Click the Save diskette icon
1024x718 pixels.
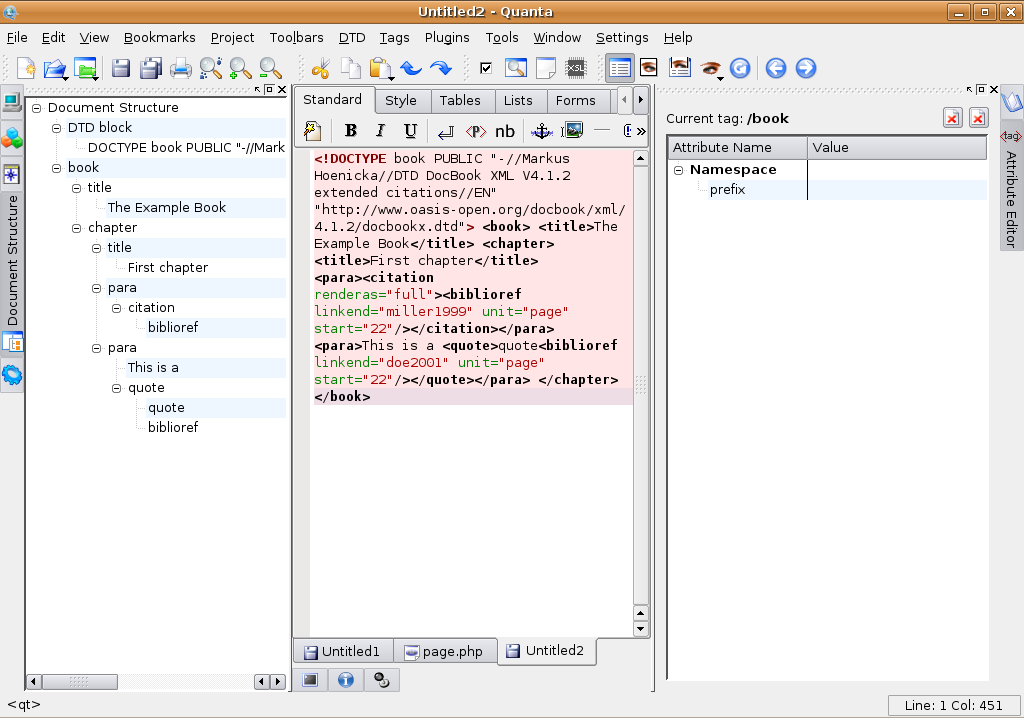(x=121, y=68)
